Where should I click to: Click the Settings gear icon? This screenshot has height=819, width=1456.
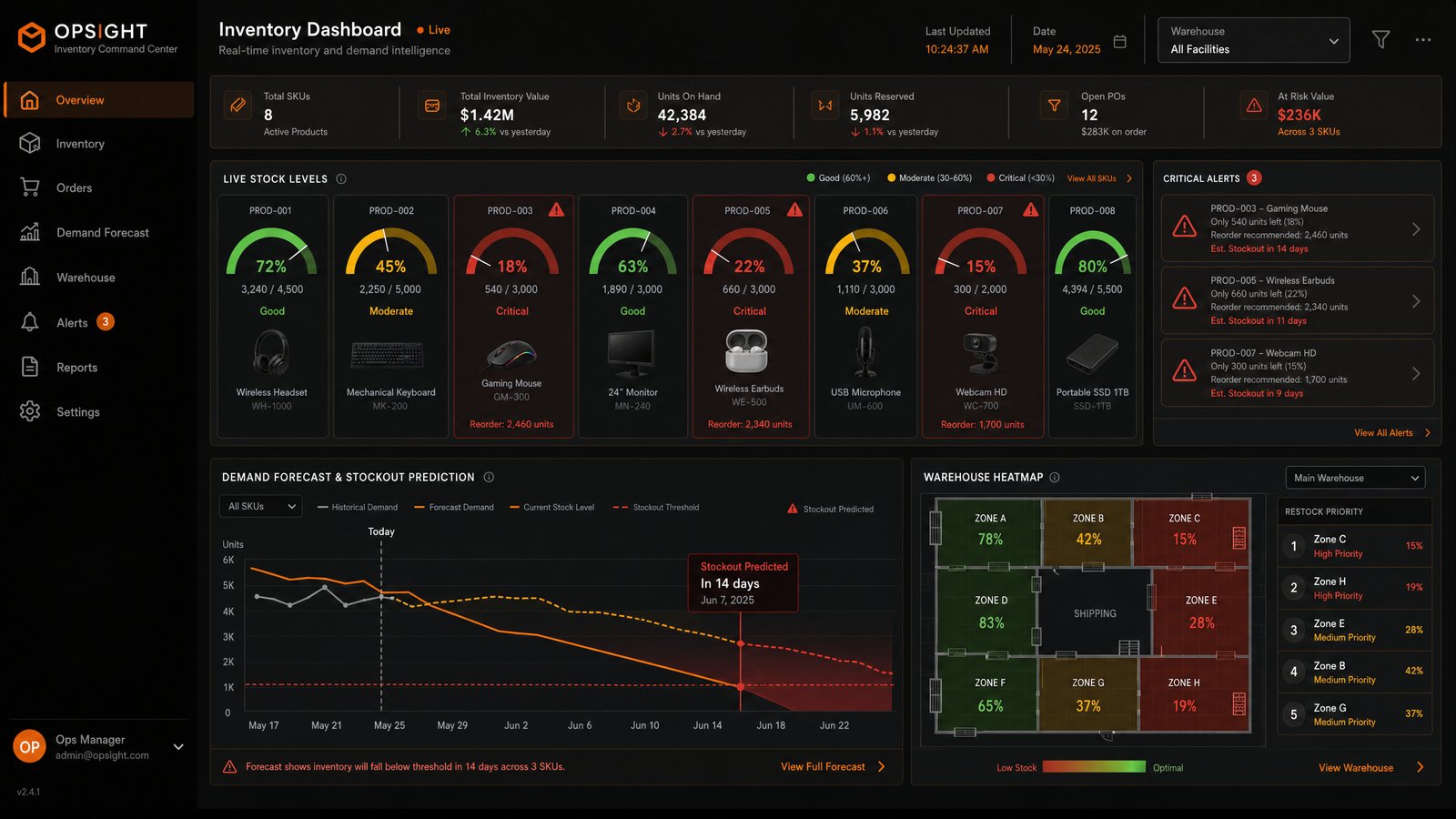pos(30,411)
